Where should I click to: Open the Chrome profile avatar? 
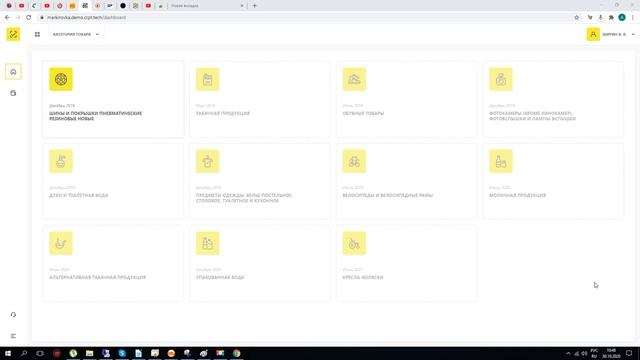[622, 18]
